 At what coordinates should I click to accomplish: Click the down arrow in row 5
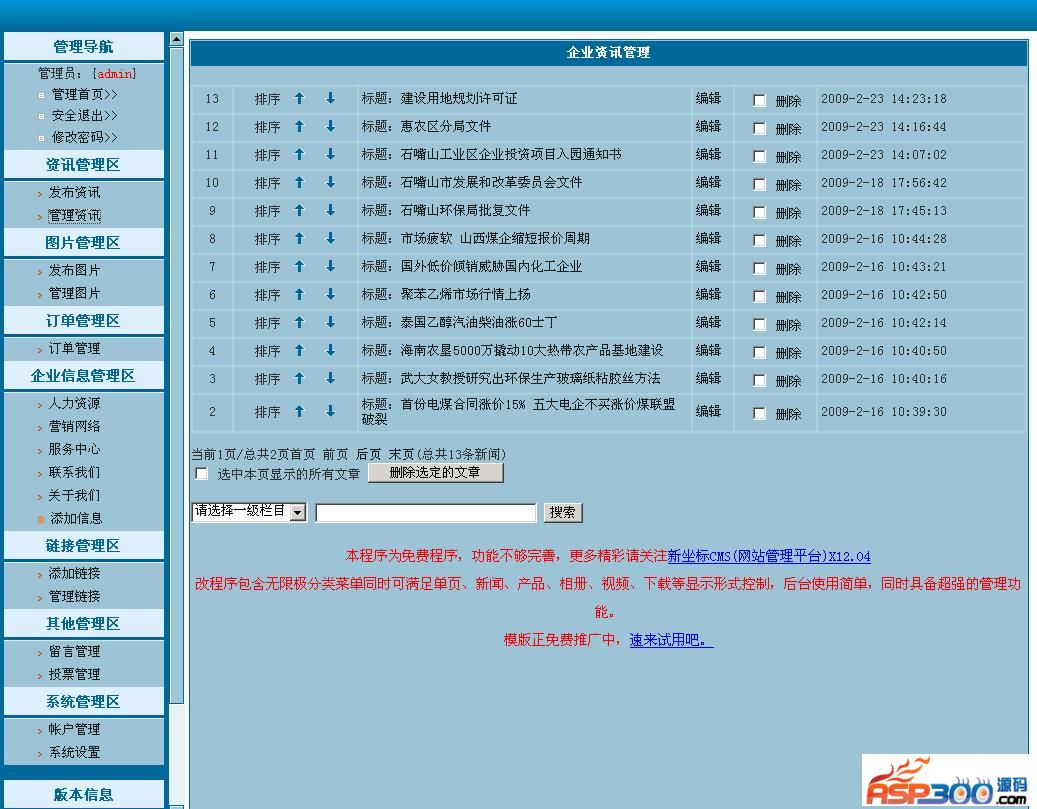(x=330, y=323)
